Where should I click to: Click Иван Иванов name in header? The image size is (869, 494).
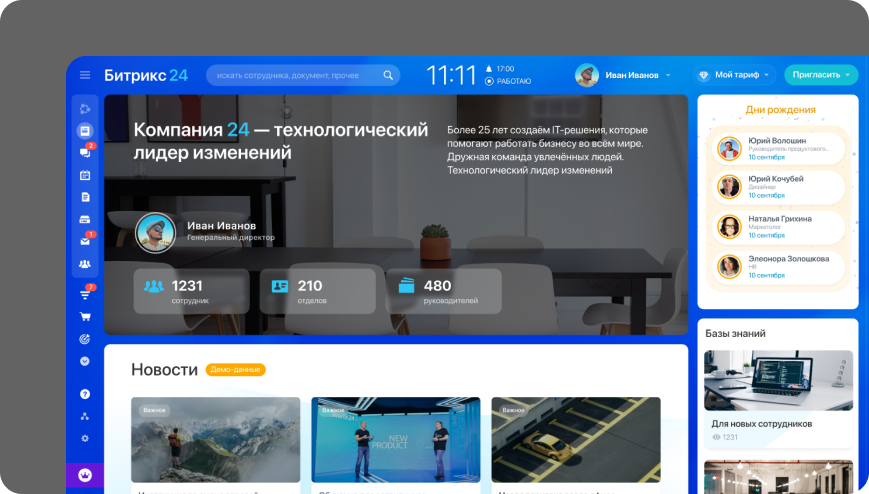coord(632,75)
